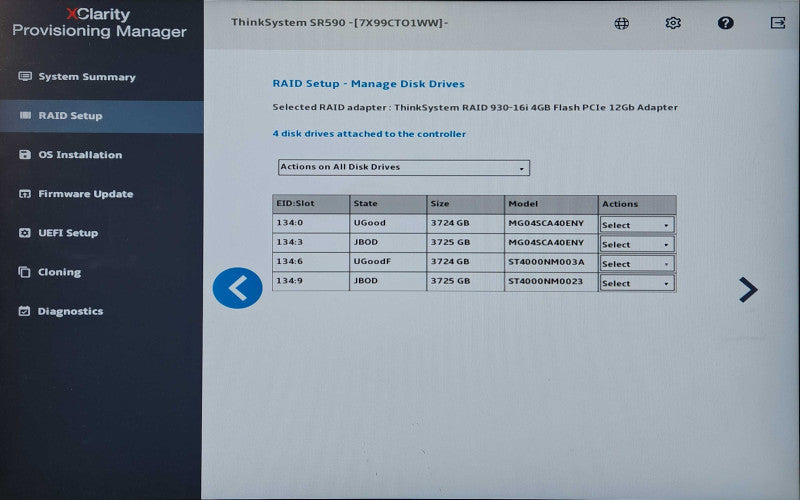Click model ST4000NM0023 cell
800x500 pixels.
pos(551,281)
